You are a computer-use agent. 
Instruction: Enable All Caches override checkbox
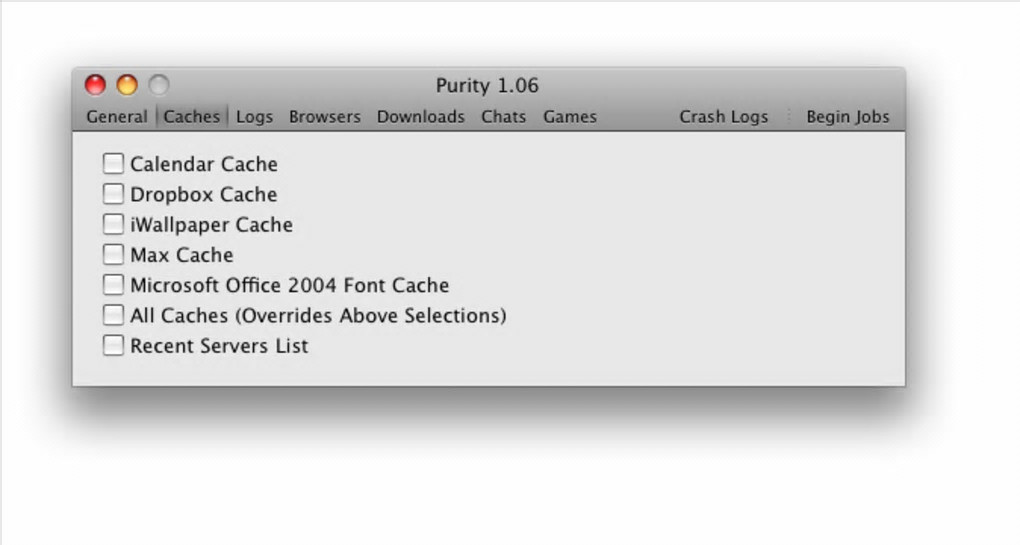[x=114, y=315]
